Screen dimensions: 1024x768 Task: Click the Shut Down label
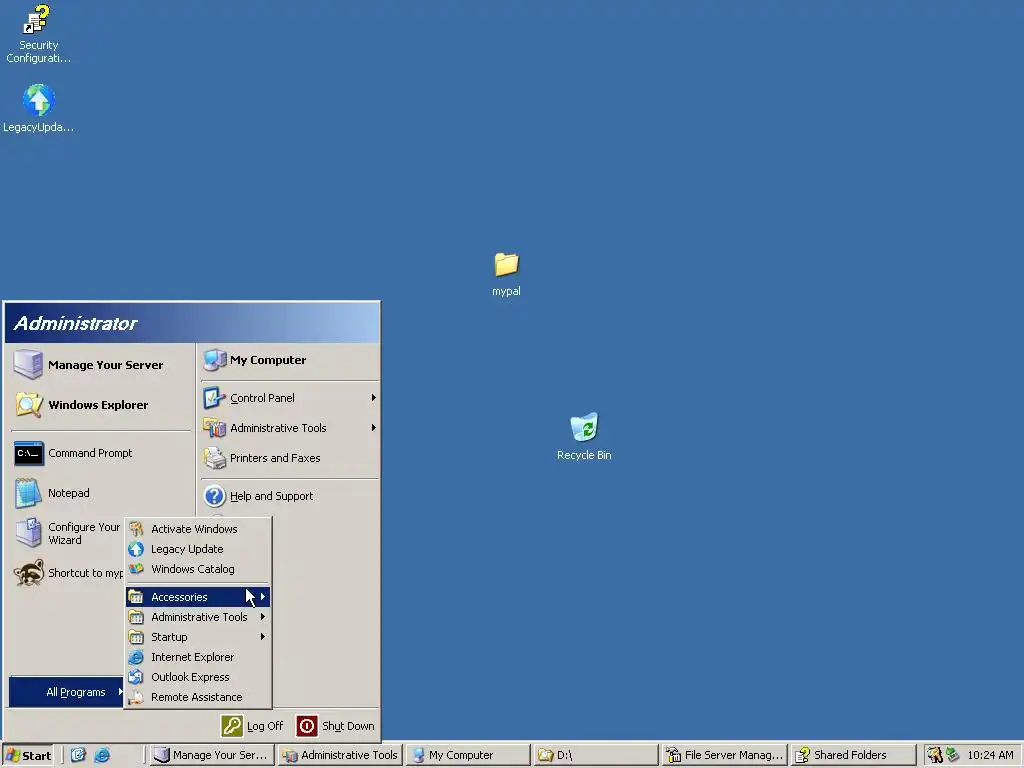point(348,726)
